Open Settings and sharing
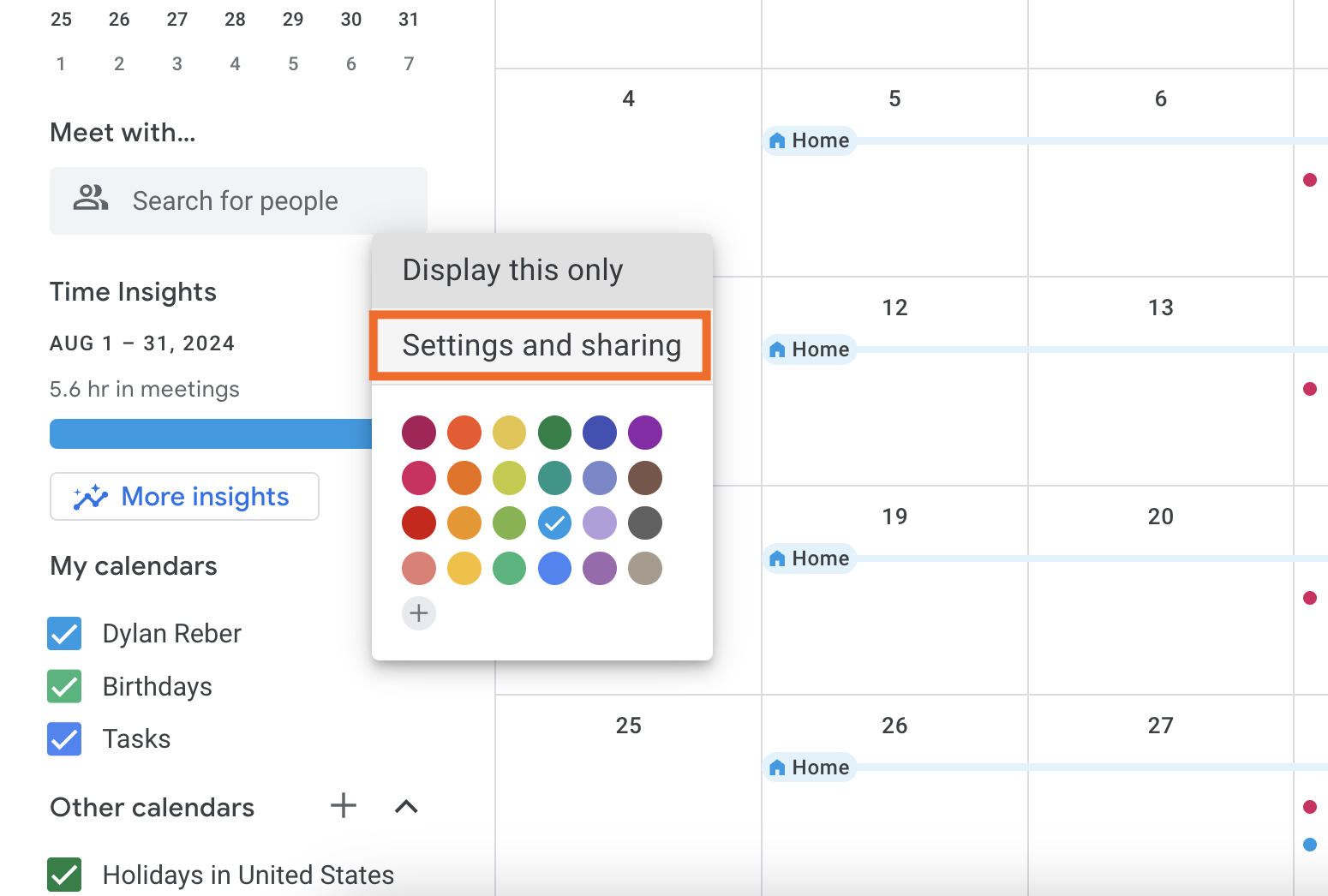Viewport: 1328px width, 896px height. [x=541, y=345]
